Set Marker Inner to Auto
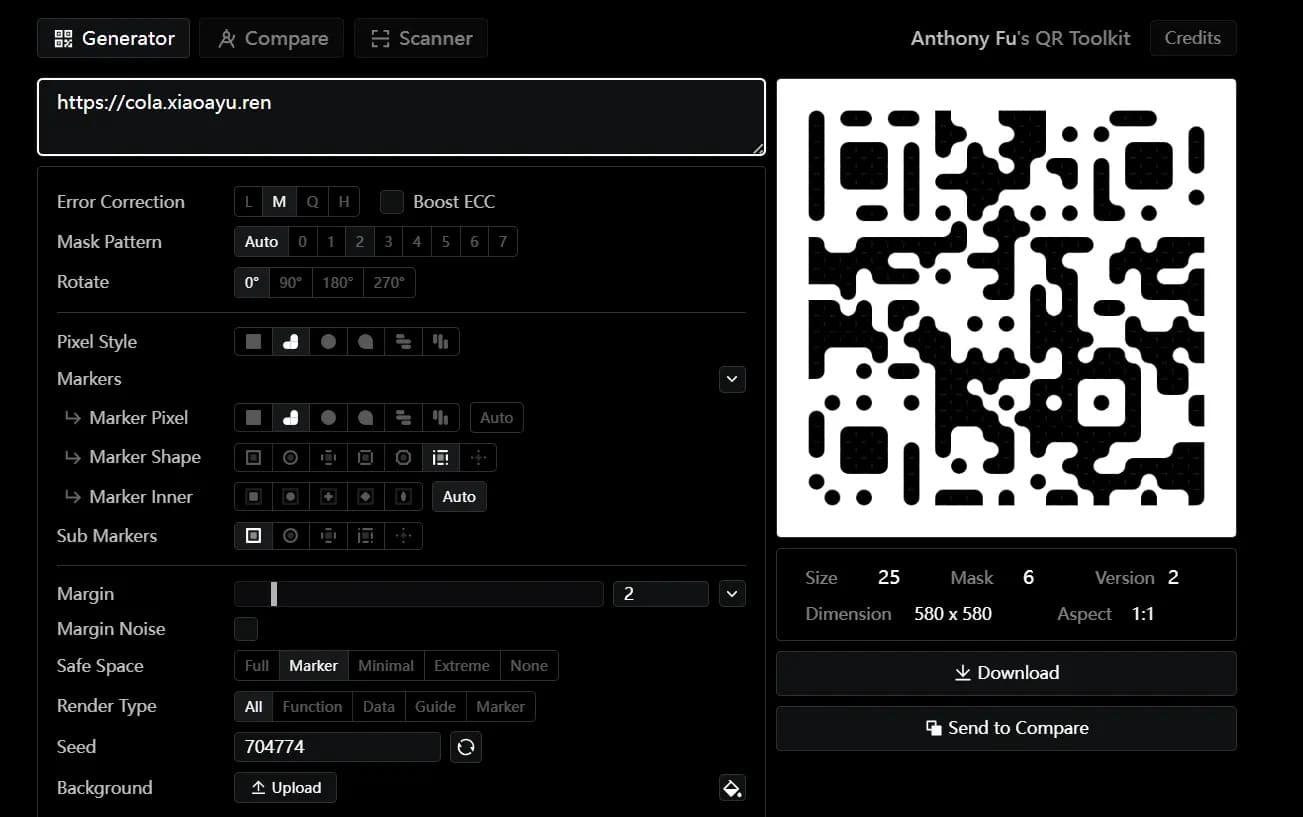Viewport: 1303px width, 817px height. click(x=459, y=497)
